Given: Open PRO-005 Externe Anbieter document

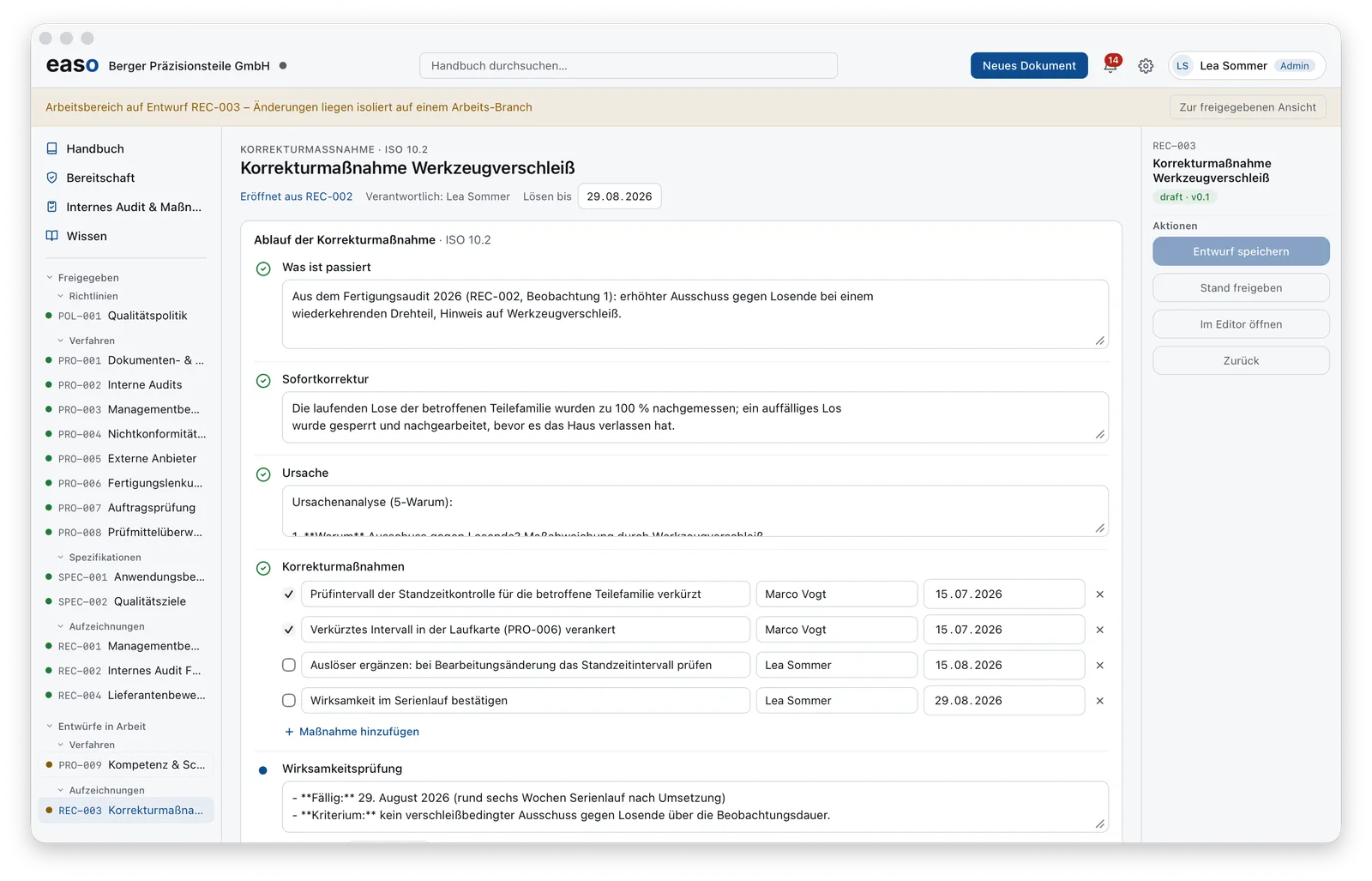Looking at the screenshot, I should (x=126, y=459).
